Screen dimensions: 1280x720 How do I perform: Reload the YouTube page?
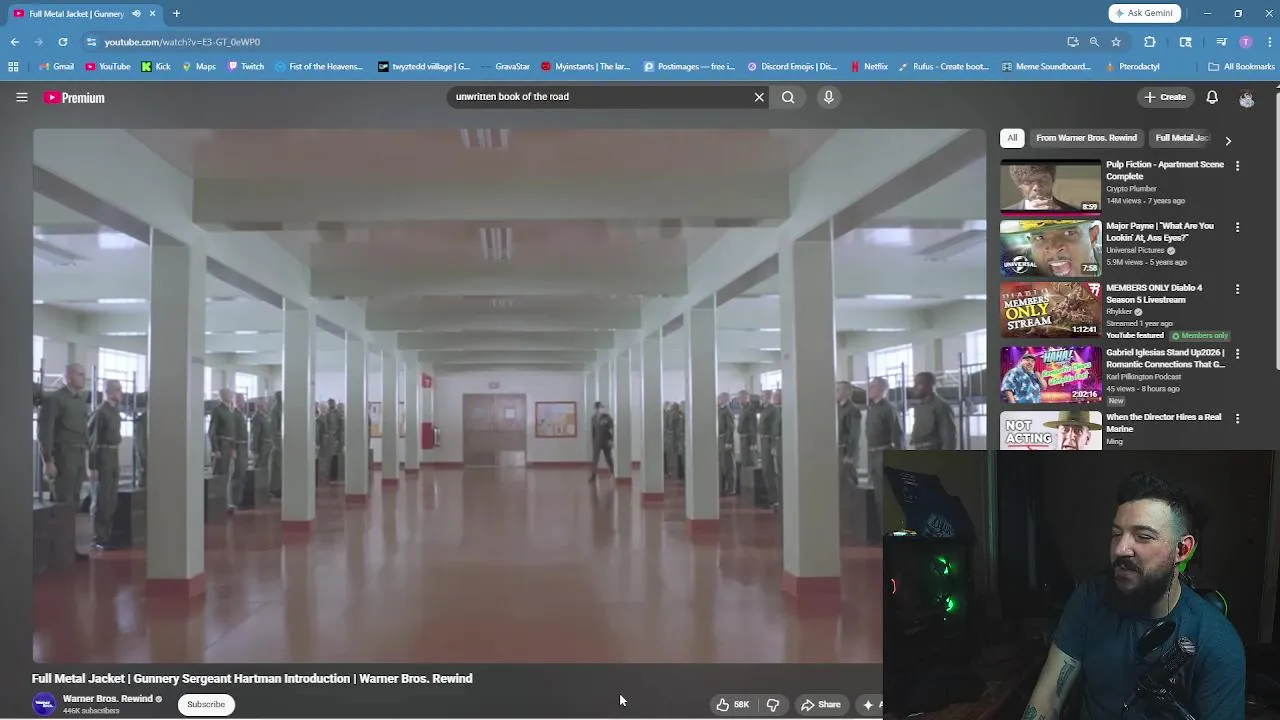click(63, 42)
